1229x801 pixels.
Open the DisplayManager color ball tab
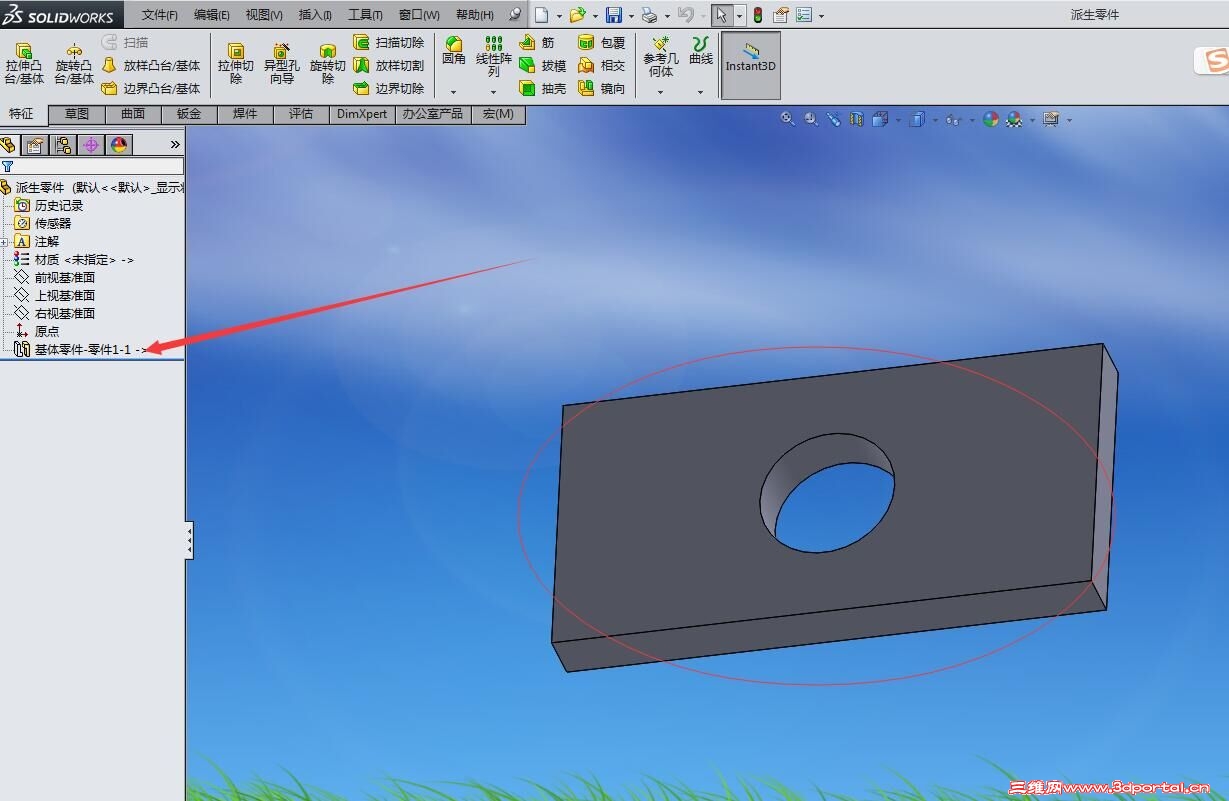point(119,145)
